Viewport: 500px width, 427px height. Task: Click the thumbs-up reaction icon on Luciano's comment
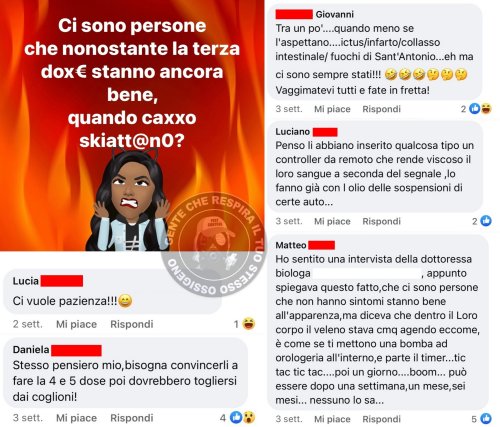[x=486, y=221]
